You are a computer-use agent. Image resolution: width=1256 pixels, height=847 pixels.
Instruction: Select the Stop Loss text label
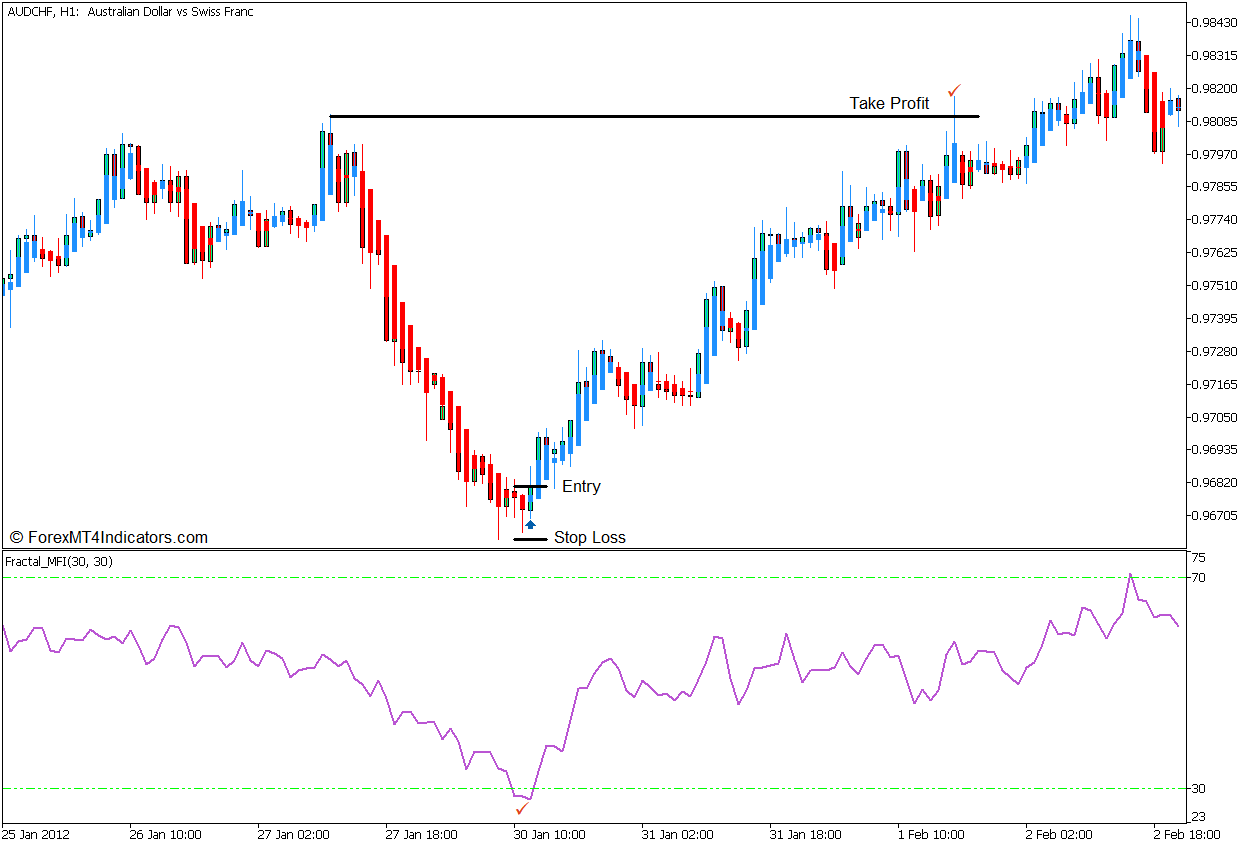[589, 538]
